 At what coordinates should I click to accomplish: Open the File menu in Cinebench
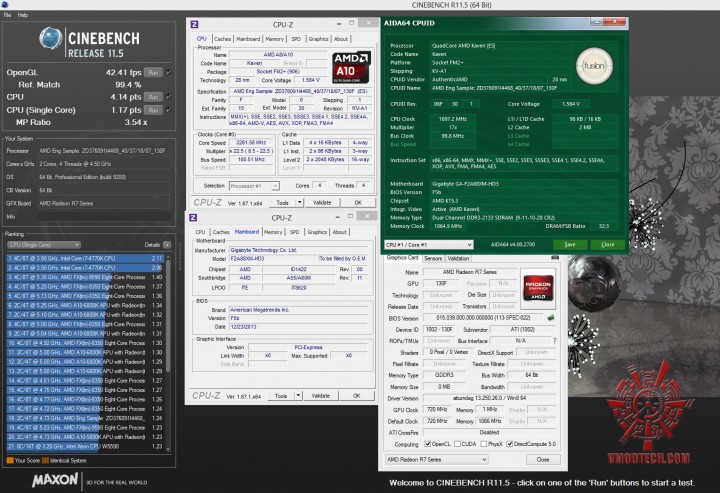7,15
